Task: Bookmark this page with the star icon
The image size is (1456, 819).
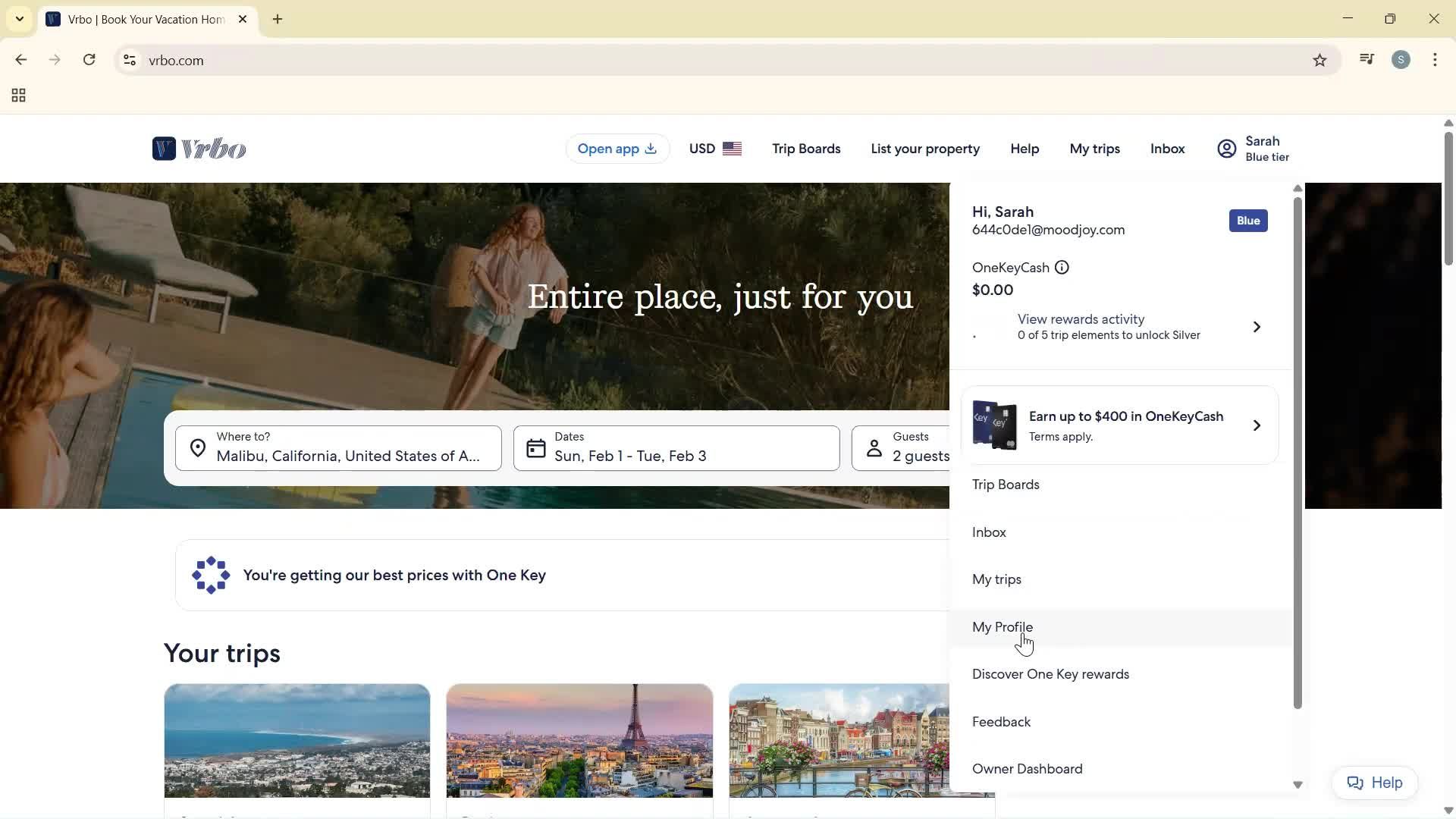Action: point(1319,60)
